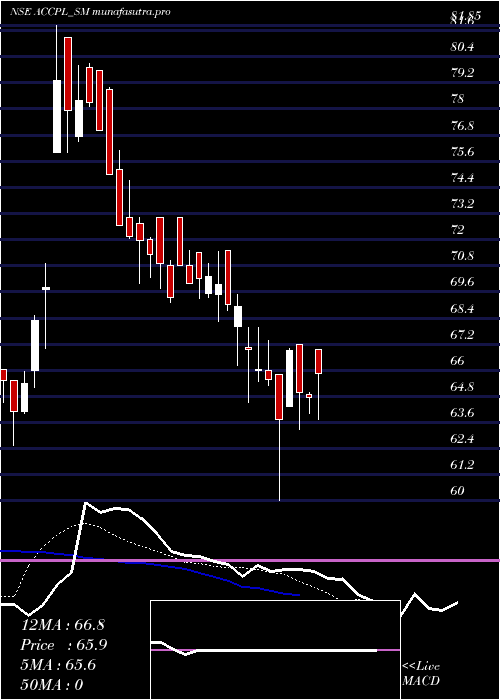Select the 66 price axis label
Image resolution: width=500 pixels, height=700 pixels.
coord(458,361)
